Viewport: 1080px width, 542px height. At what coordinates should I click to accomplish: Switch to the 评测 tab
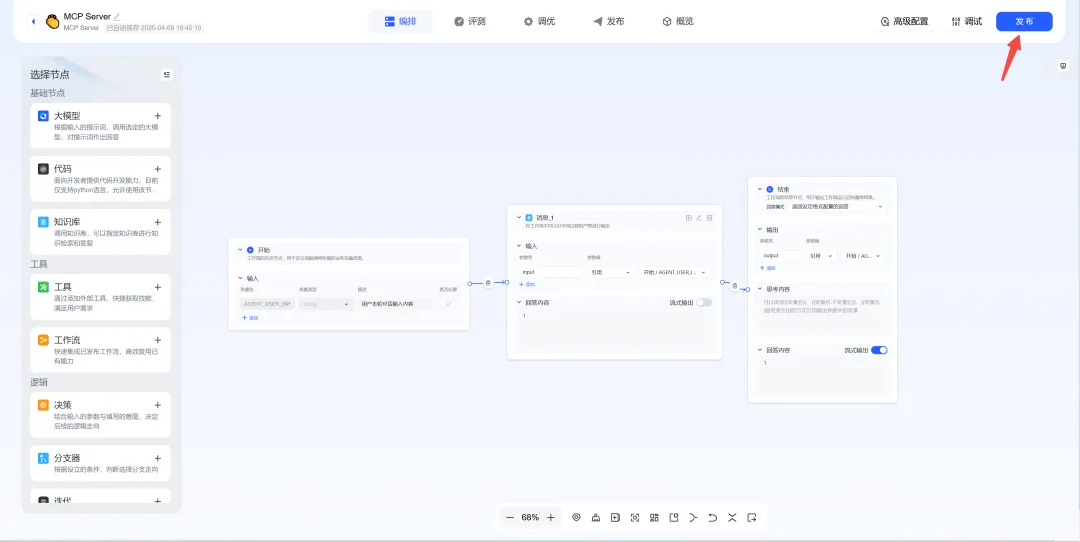point(470,21)
